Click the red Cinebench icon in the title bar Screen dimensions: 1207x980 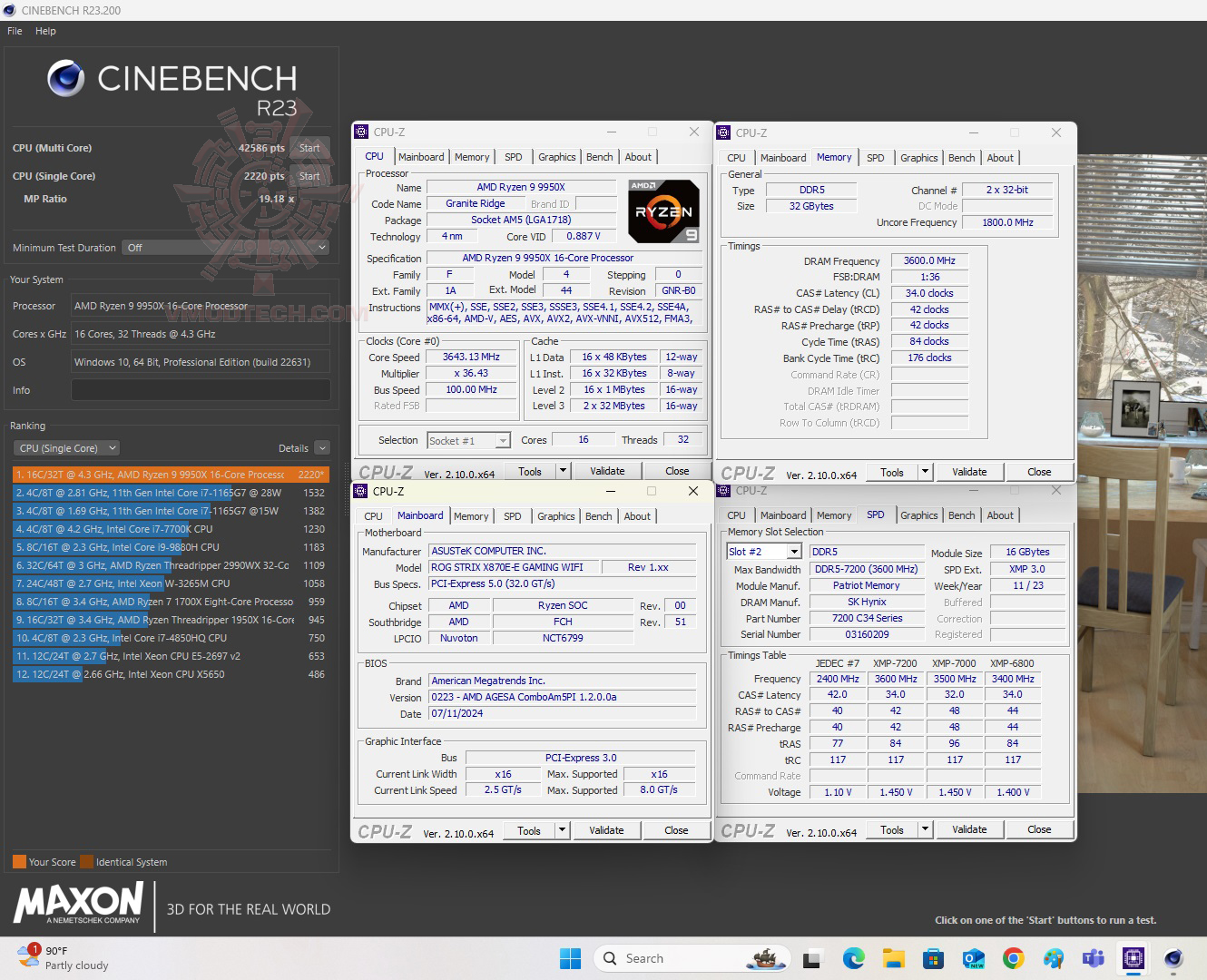[x=9, y=10]
